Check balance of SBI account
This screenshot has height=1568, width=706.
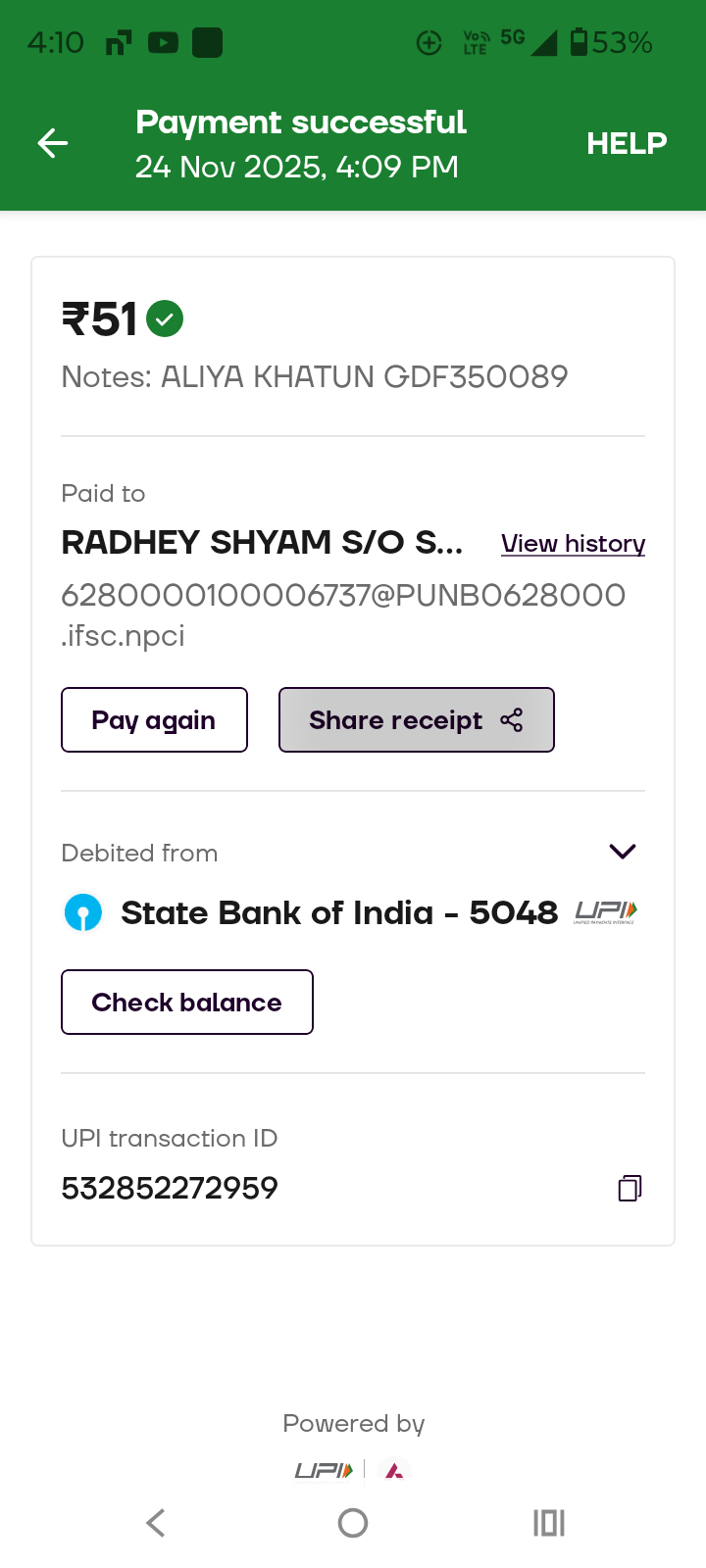pyautogui.click(x=186, y=1002)
